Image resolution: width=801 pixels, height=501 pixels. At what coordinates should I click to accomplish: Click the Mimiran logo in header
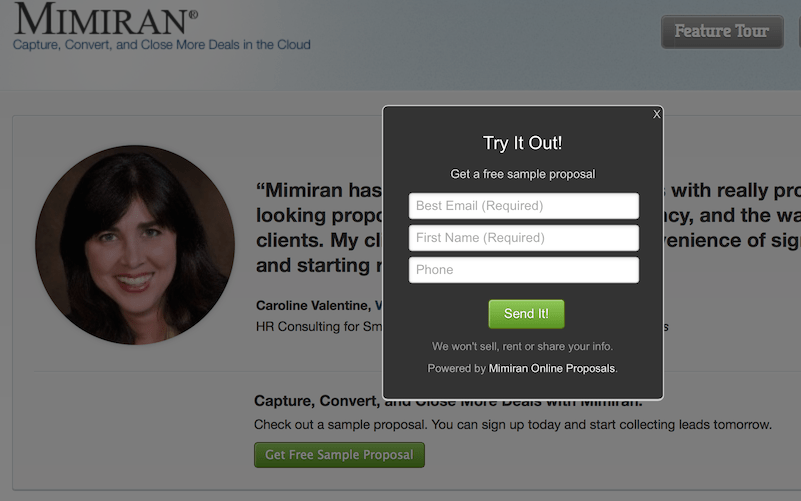tap(105, 19)
